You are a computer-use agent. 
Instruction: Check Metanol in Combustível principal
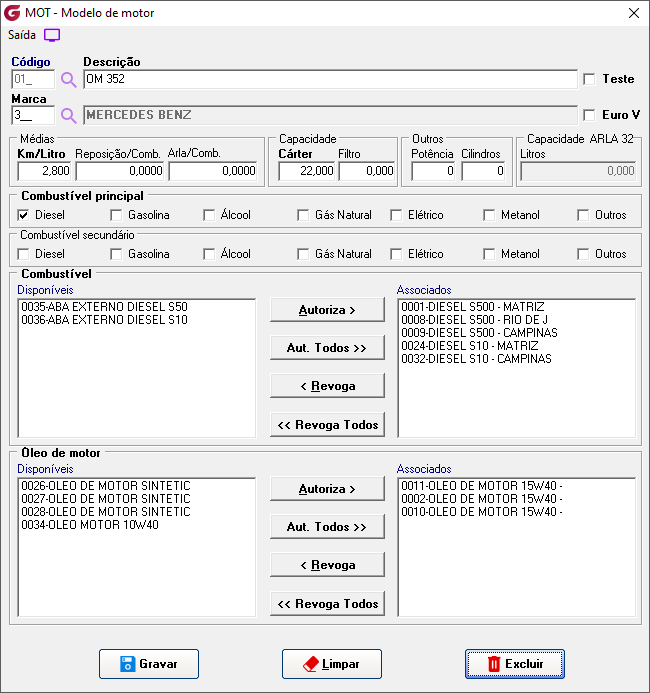point(489,215)
